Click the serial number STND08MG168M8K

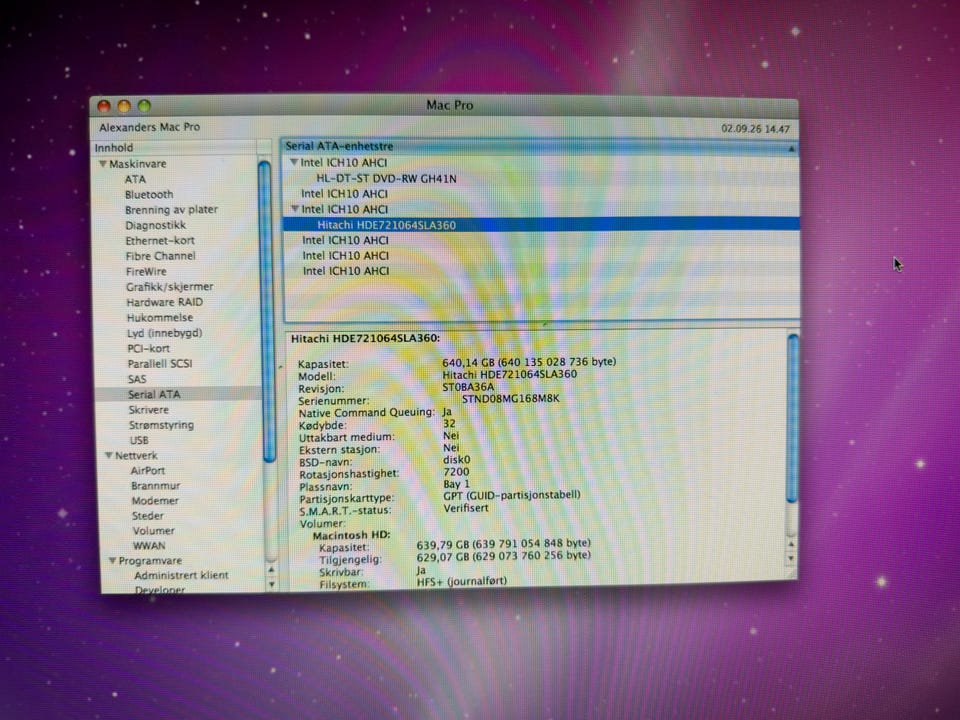click(511, 399)
